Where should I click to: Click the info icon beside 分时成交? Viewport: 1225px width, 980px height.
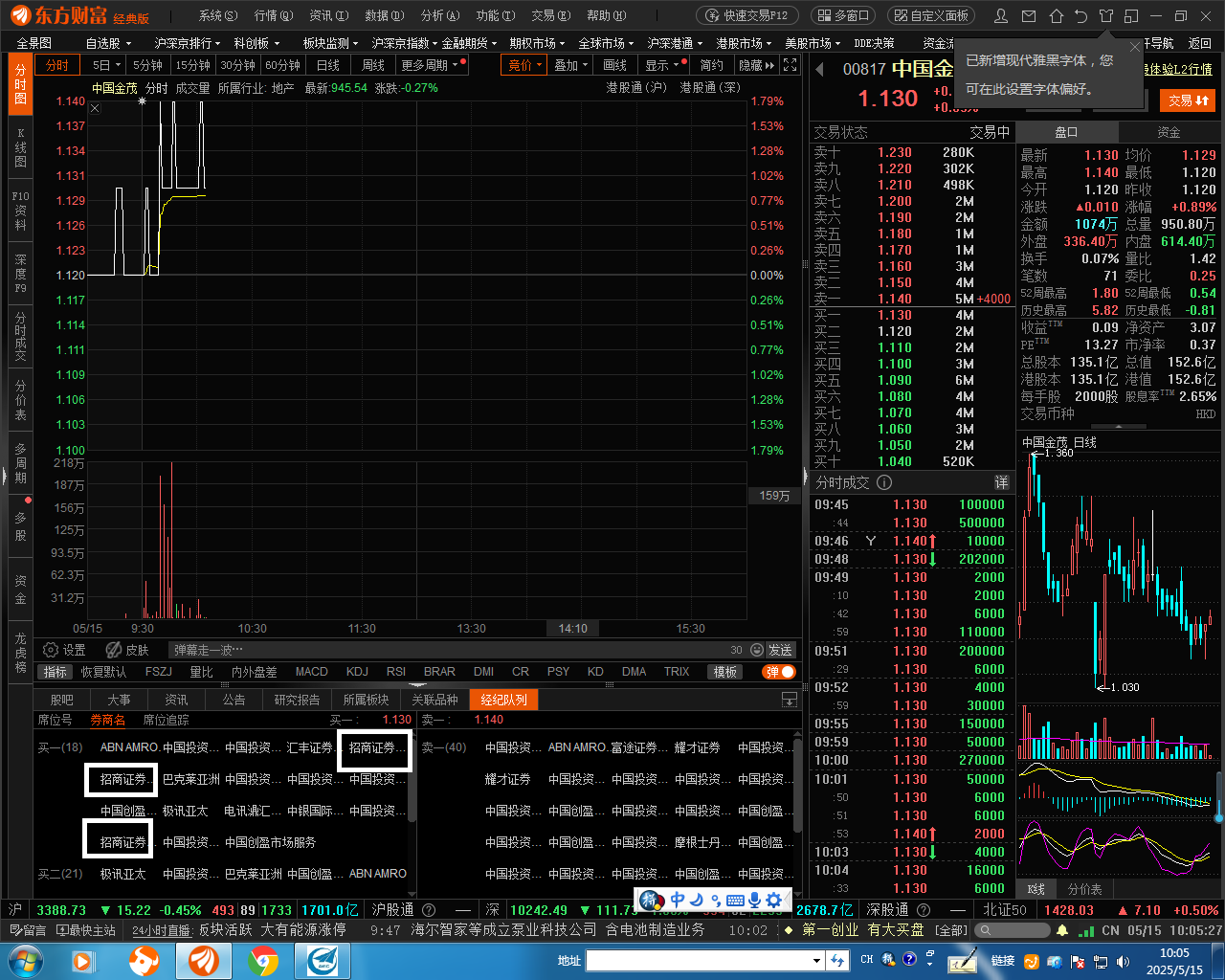(884, 482)
